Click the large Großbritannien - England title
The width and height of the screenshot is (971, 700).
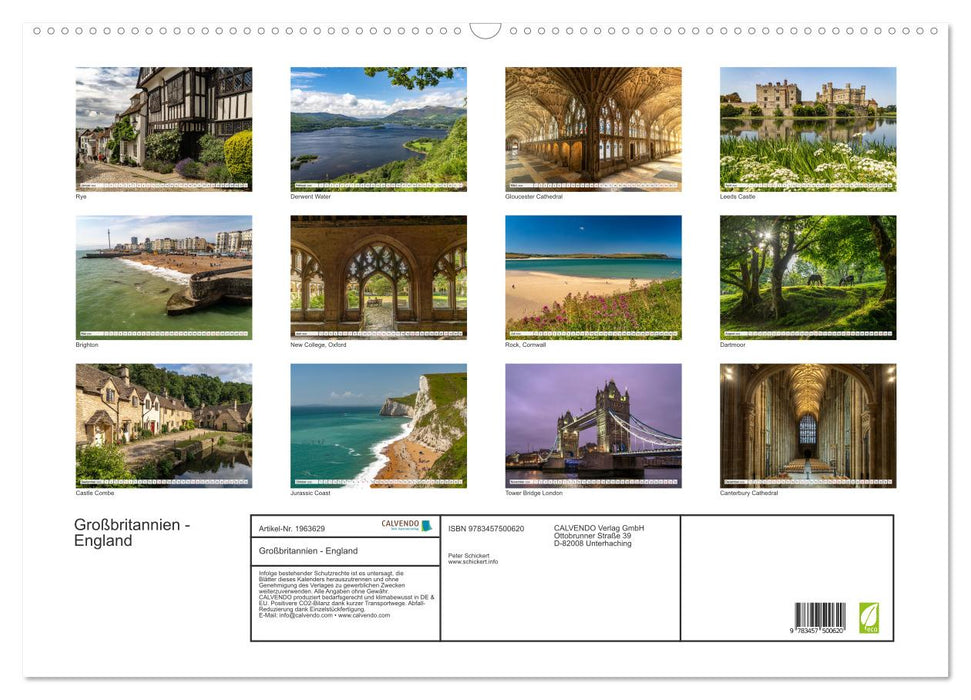coord(131,533)
